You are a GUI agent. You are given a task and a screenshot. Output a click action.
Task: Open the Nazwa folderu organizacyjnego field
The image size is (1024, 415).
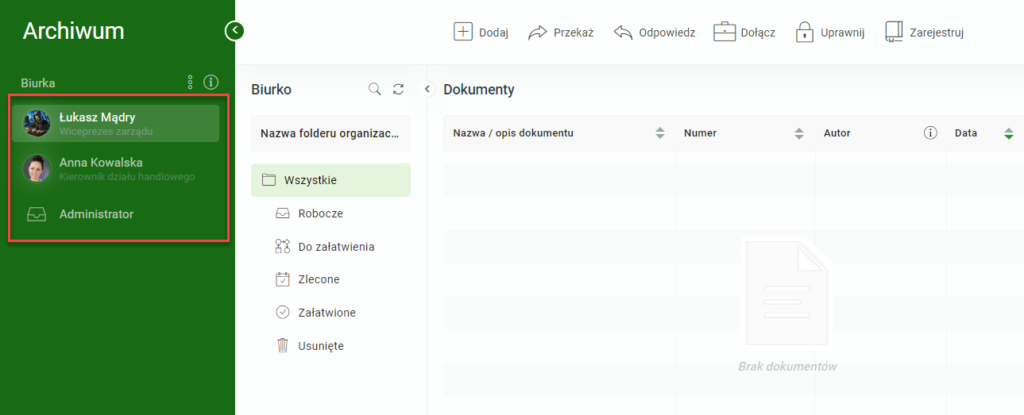[330, 133]
